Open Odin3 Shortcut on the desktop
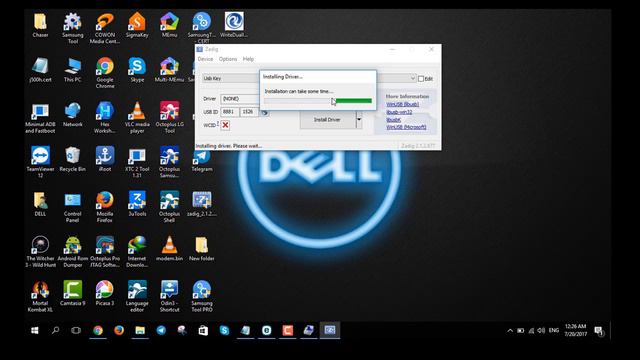This screenshot has width=640, height=360. tap(169, 296)
